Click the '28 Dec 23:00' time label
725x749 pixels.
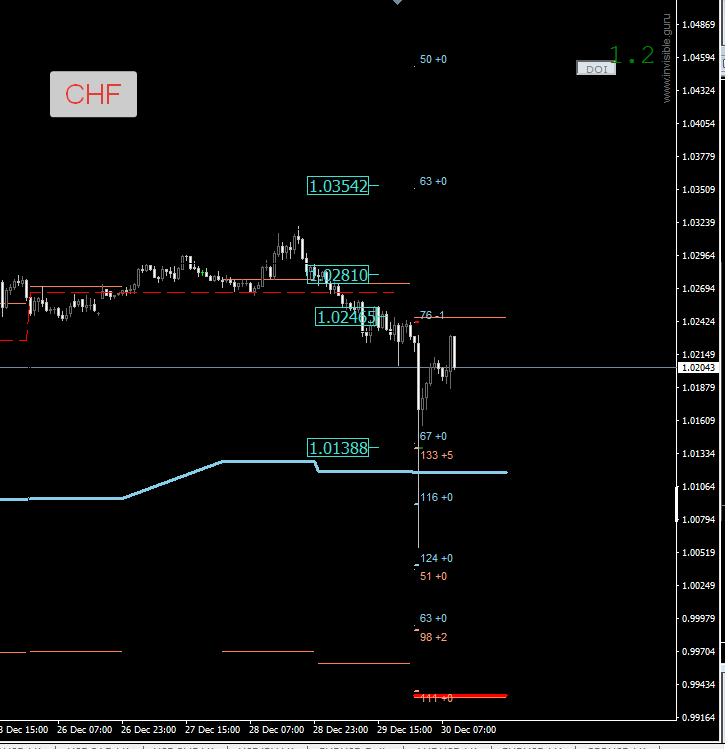tap(341, 730)
